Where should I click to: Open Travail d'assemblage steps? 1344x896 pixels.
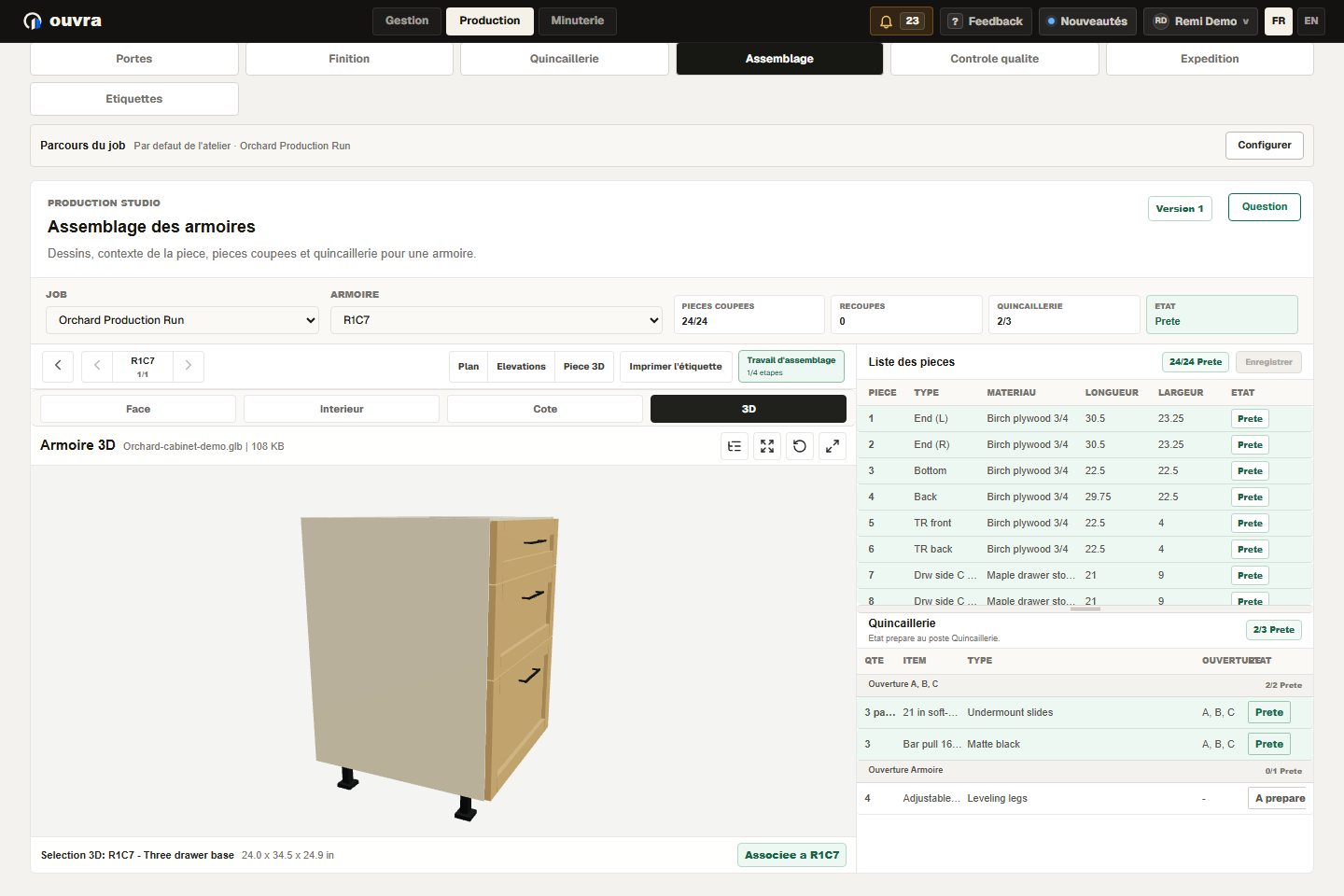click(x=791, y=366)
